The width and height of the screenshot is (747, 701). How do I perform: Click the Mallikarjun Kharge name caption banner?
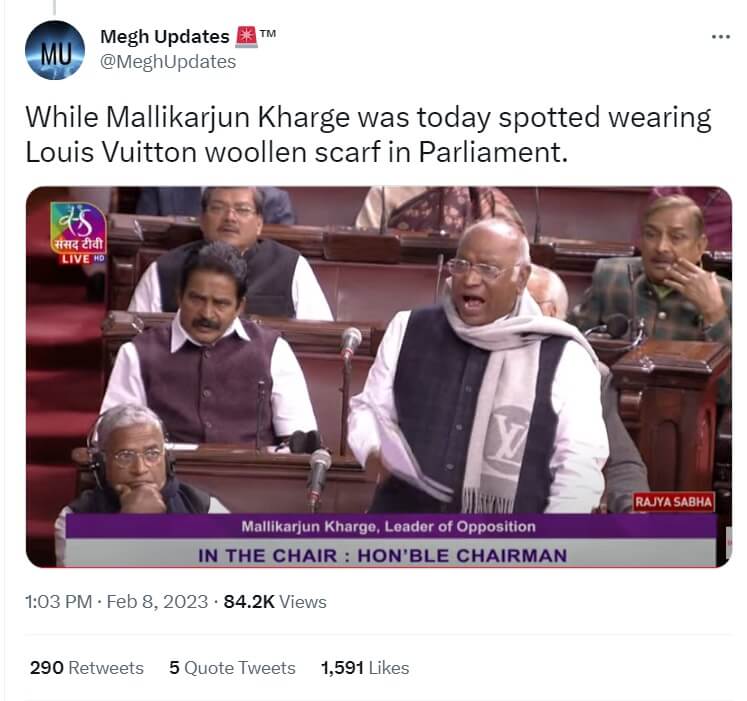click(388, 527)
